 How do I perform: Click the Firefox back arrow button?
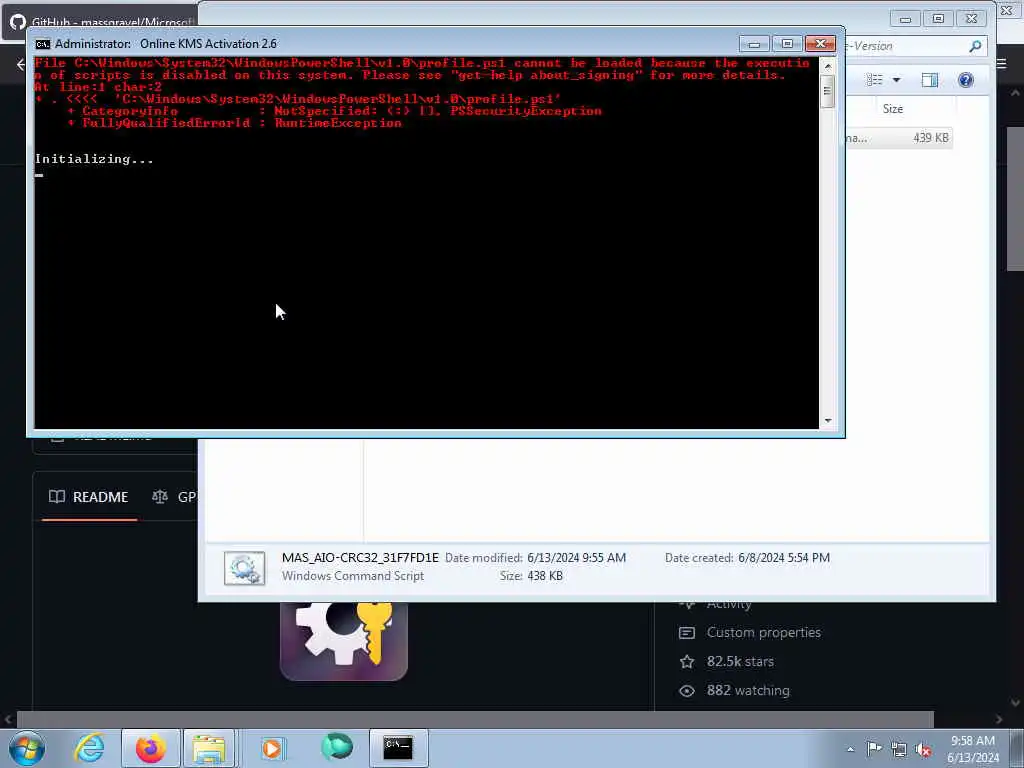click(21, 64)
